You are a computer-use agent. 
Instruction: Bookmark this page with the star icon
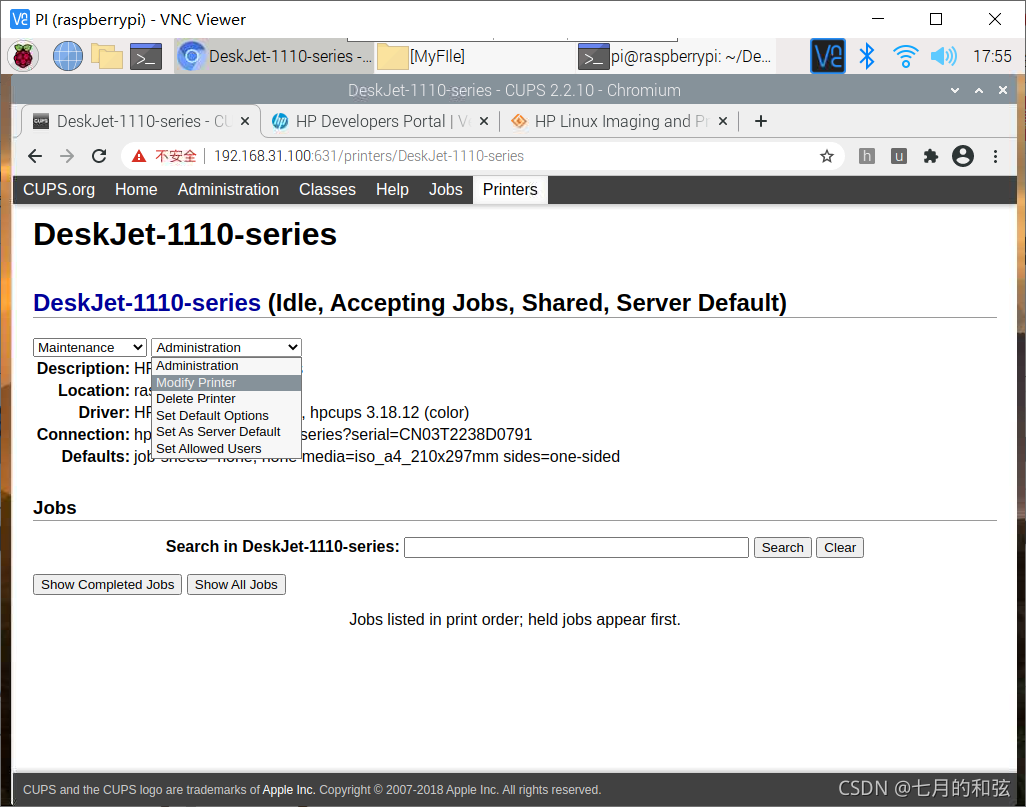click(x=827, y=156)
